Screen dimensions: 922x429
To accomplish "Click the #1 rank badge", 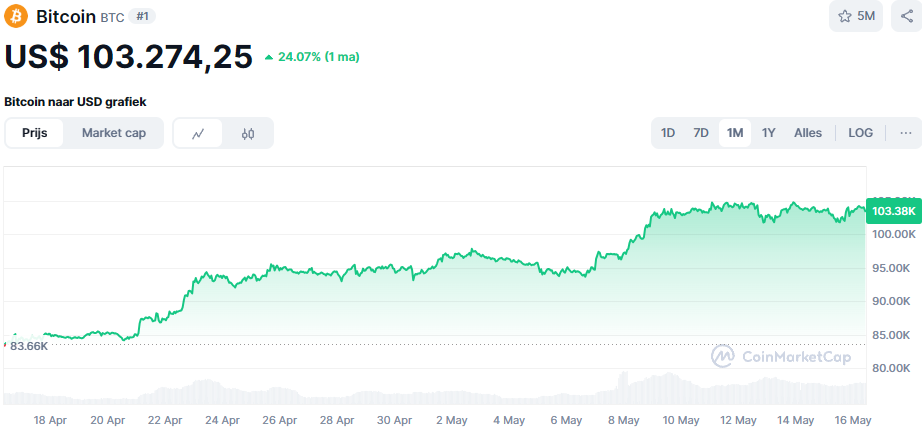I will pyautogui.click(x=142, y=16).
